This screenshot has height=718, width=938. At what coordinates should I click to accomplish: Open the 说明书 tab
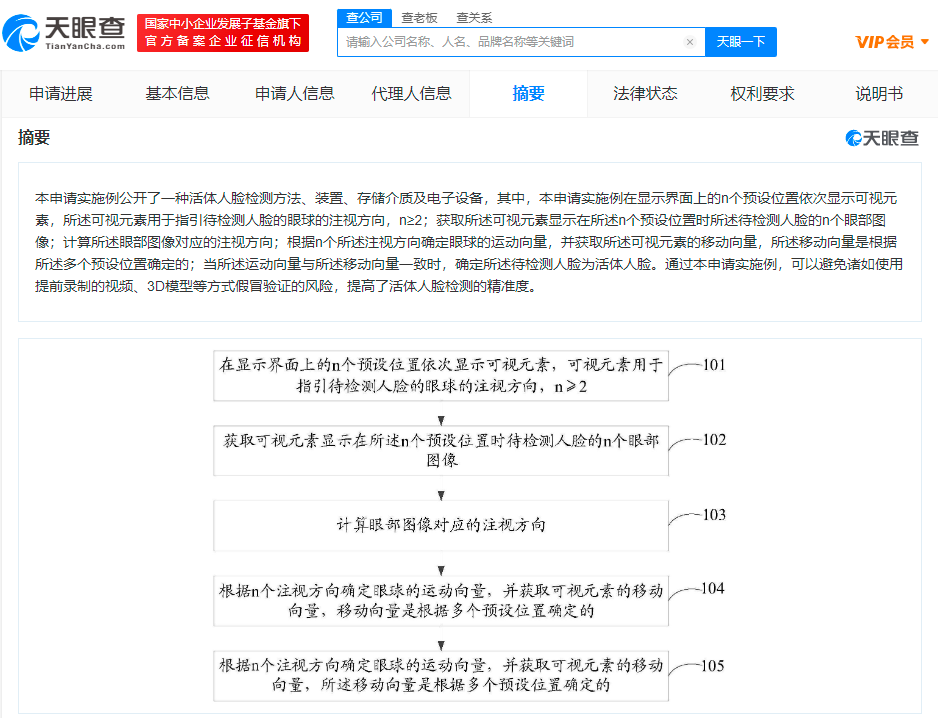(x=879, y=94)
